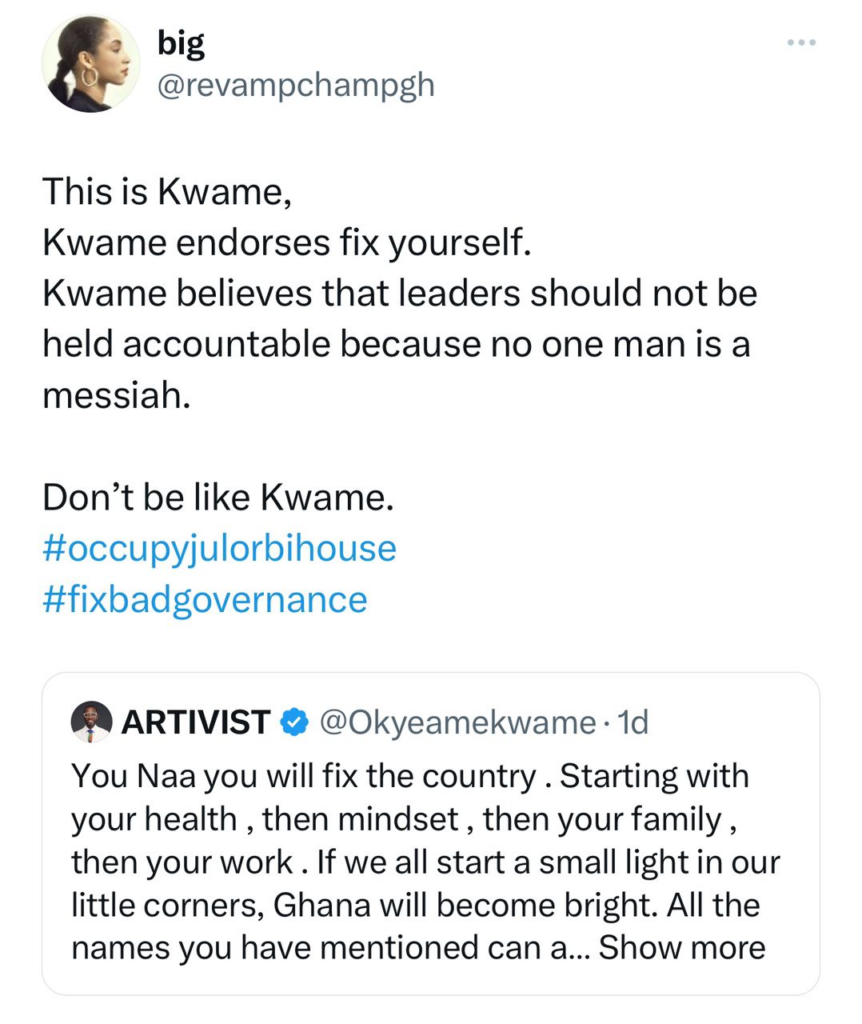This screenshot has width=862, height=1024.
Task: Click the word "messiah." in the tweet
Action: pos(114,396)
